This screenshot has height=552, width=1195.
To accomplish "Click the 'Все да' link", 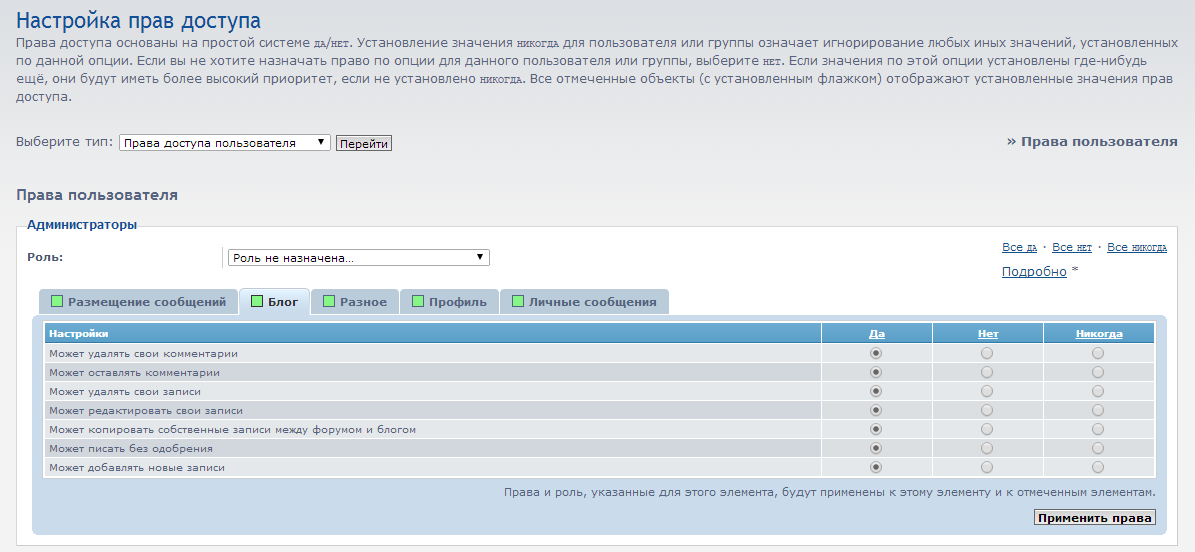I will tap(1019, 247).
